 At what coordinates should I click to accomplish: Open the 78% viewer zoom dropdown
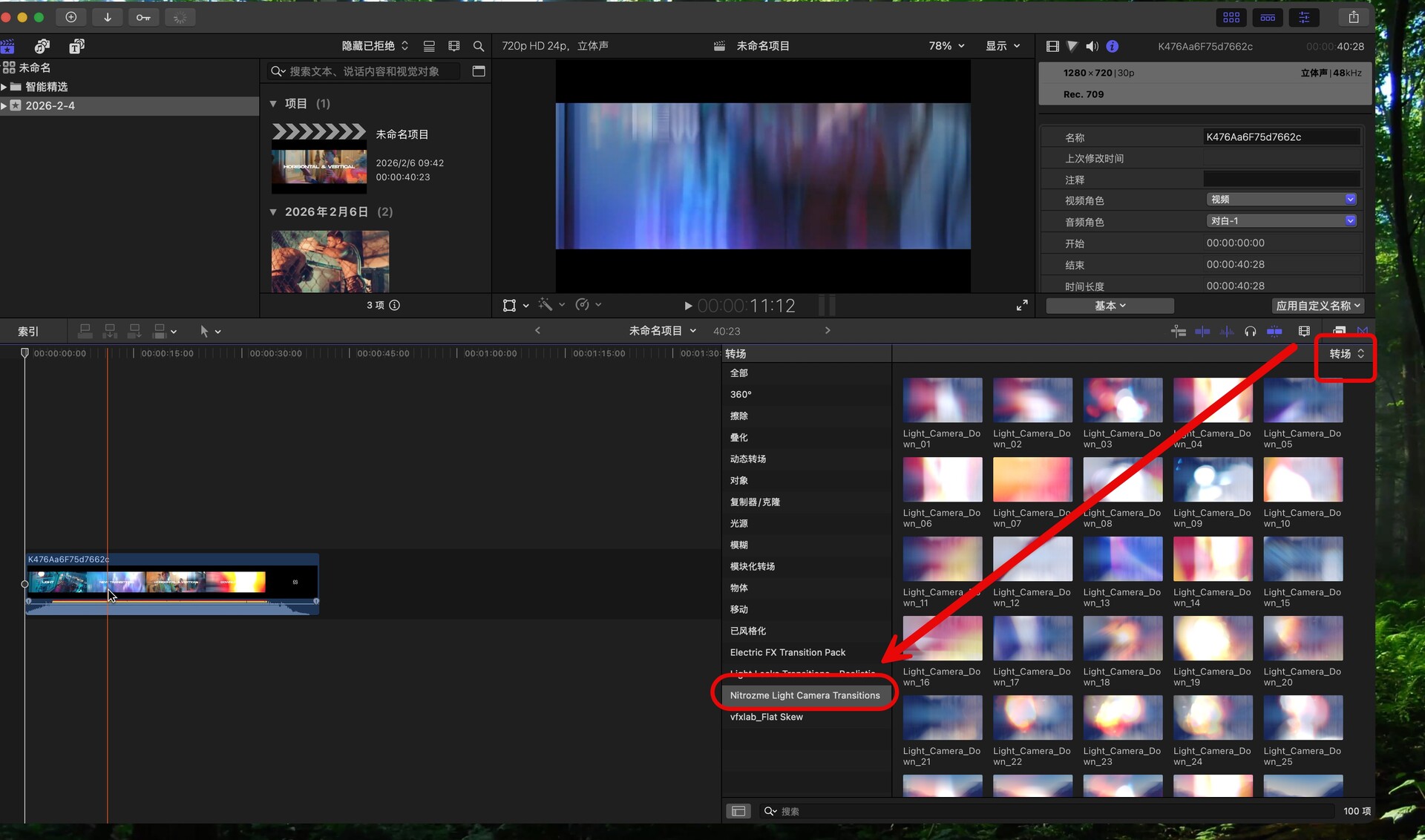click(946, 46)
